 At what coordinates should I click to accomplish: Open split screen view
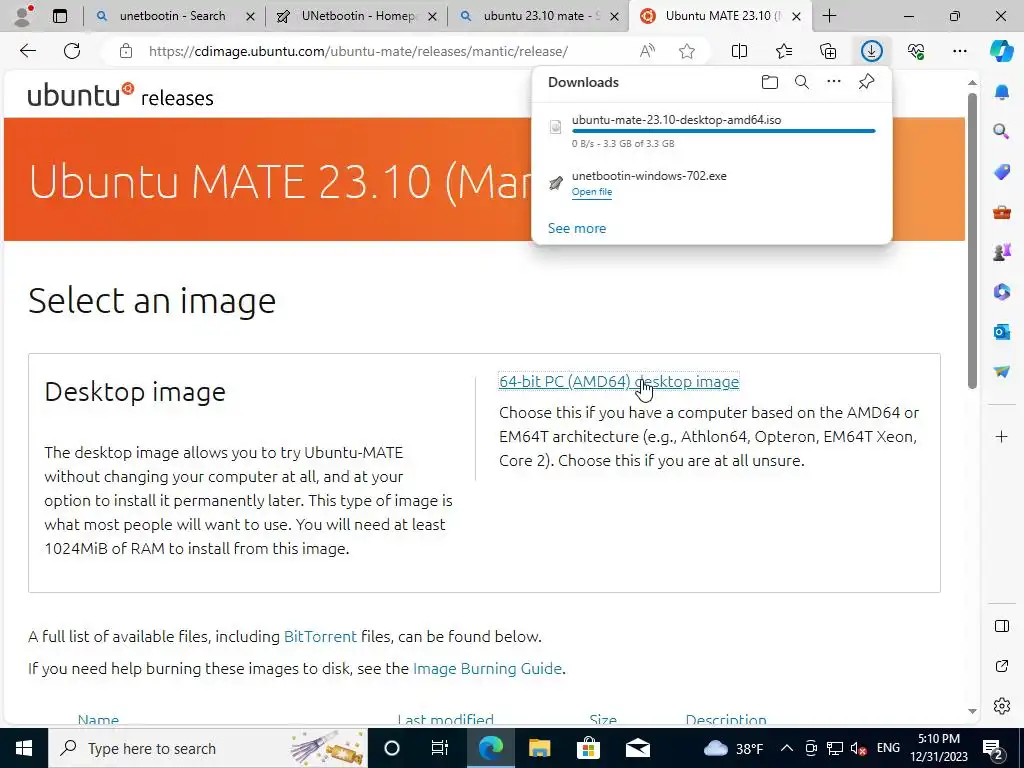(739, 51)
